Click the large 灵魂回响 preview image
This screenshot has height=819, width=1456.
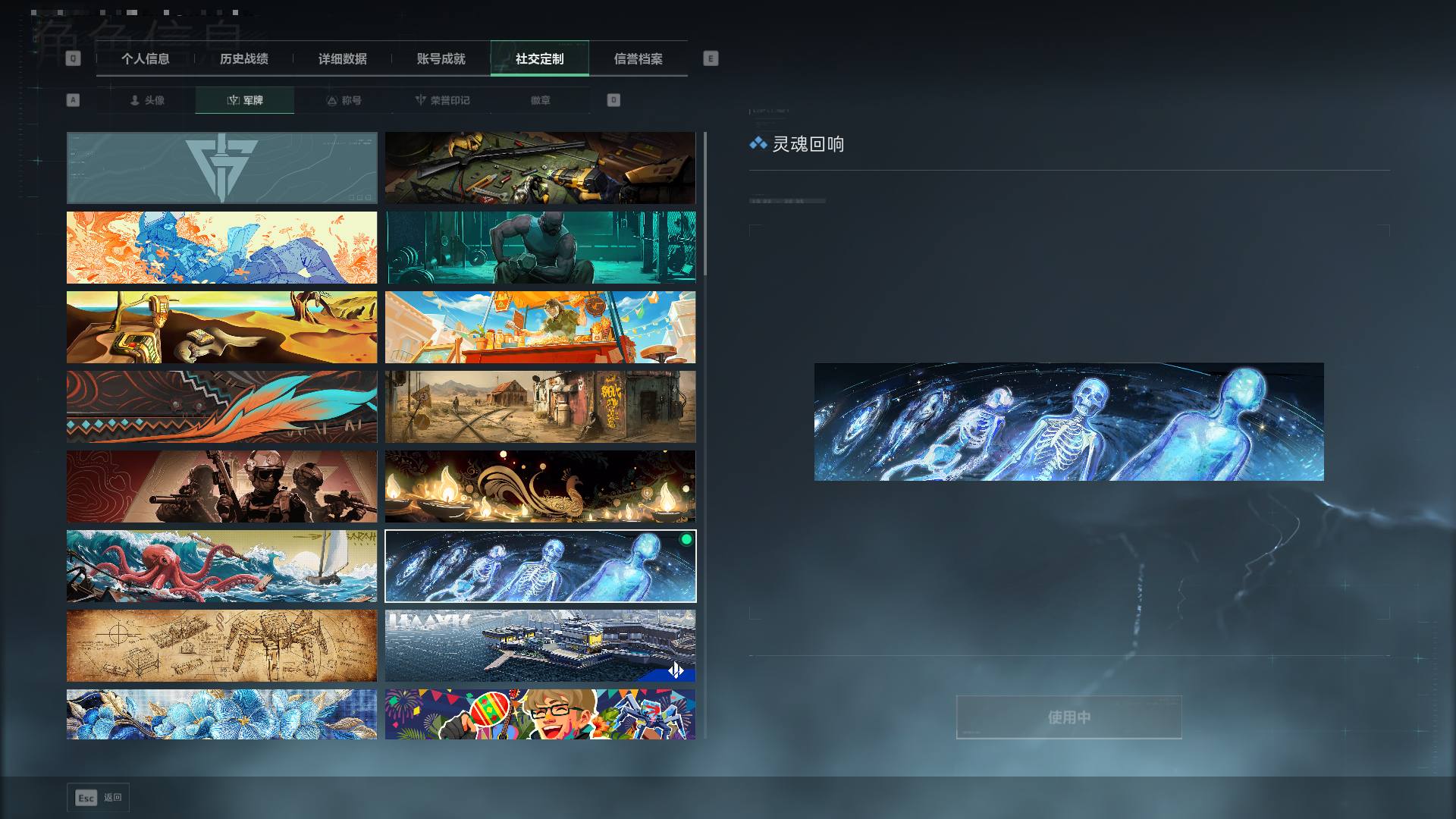coord(1069,422)
